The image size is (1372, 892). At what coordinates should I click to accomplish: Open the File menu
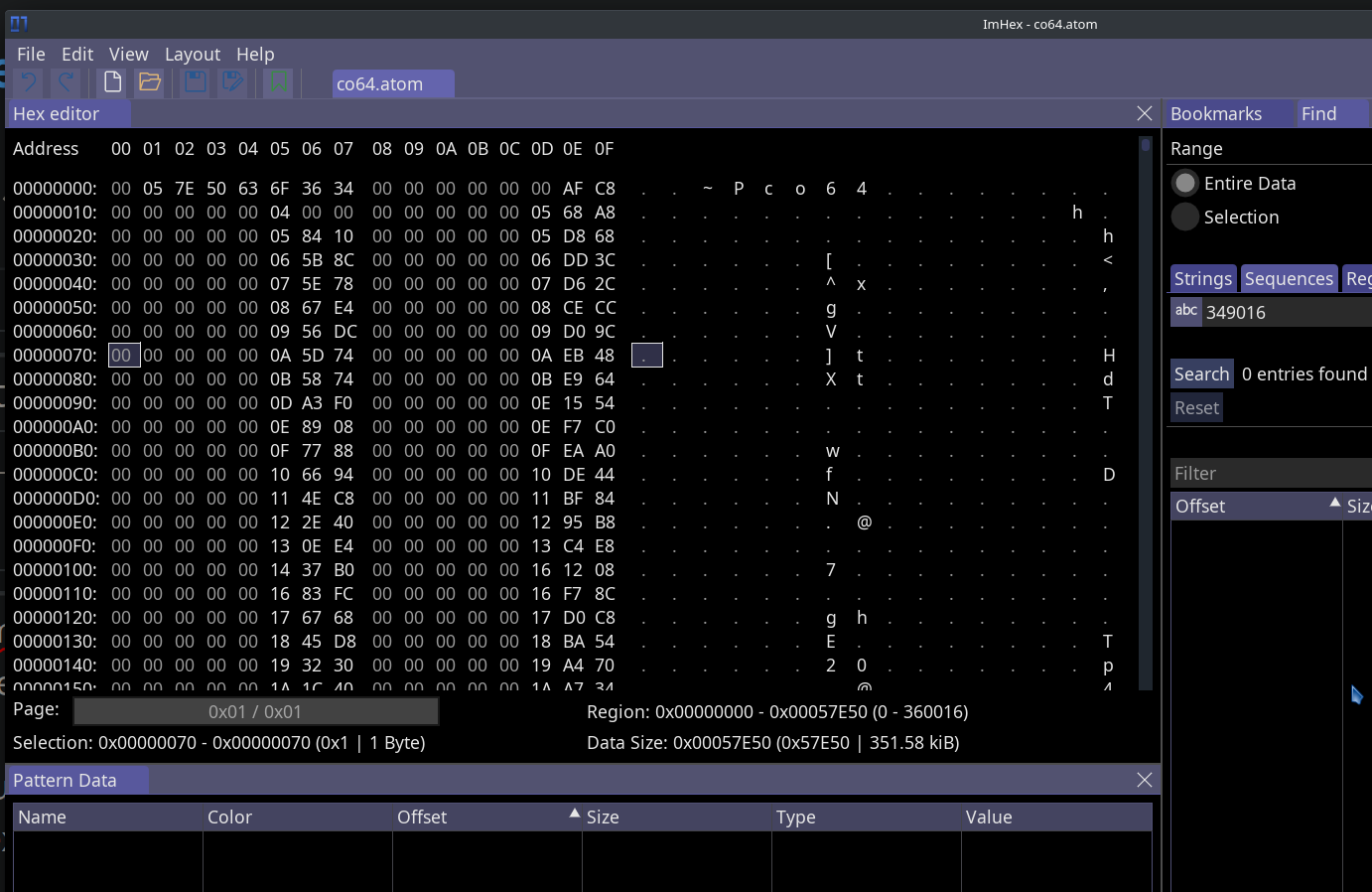tap(31, 54)
